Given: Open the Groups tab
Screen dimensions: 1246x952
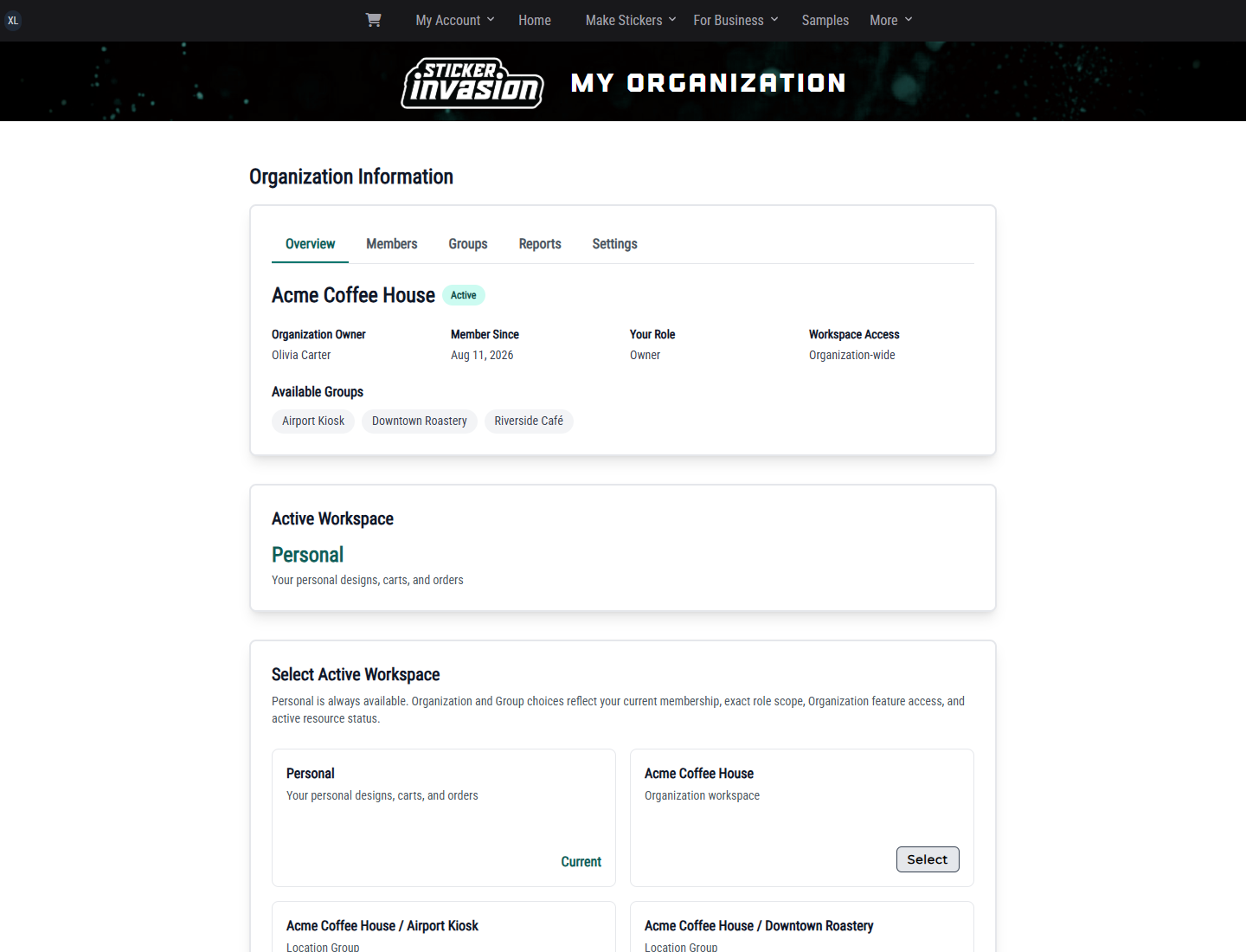Looking at the screenshot, I should tap(468, 244).
